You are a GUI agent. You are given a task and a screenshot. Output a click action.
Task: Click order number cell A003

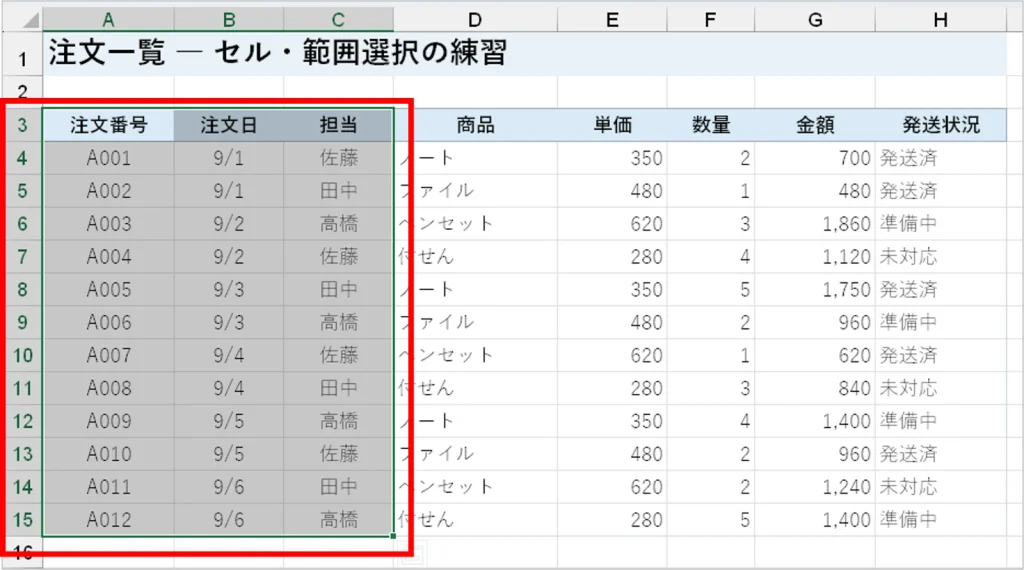coord(108,224)
